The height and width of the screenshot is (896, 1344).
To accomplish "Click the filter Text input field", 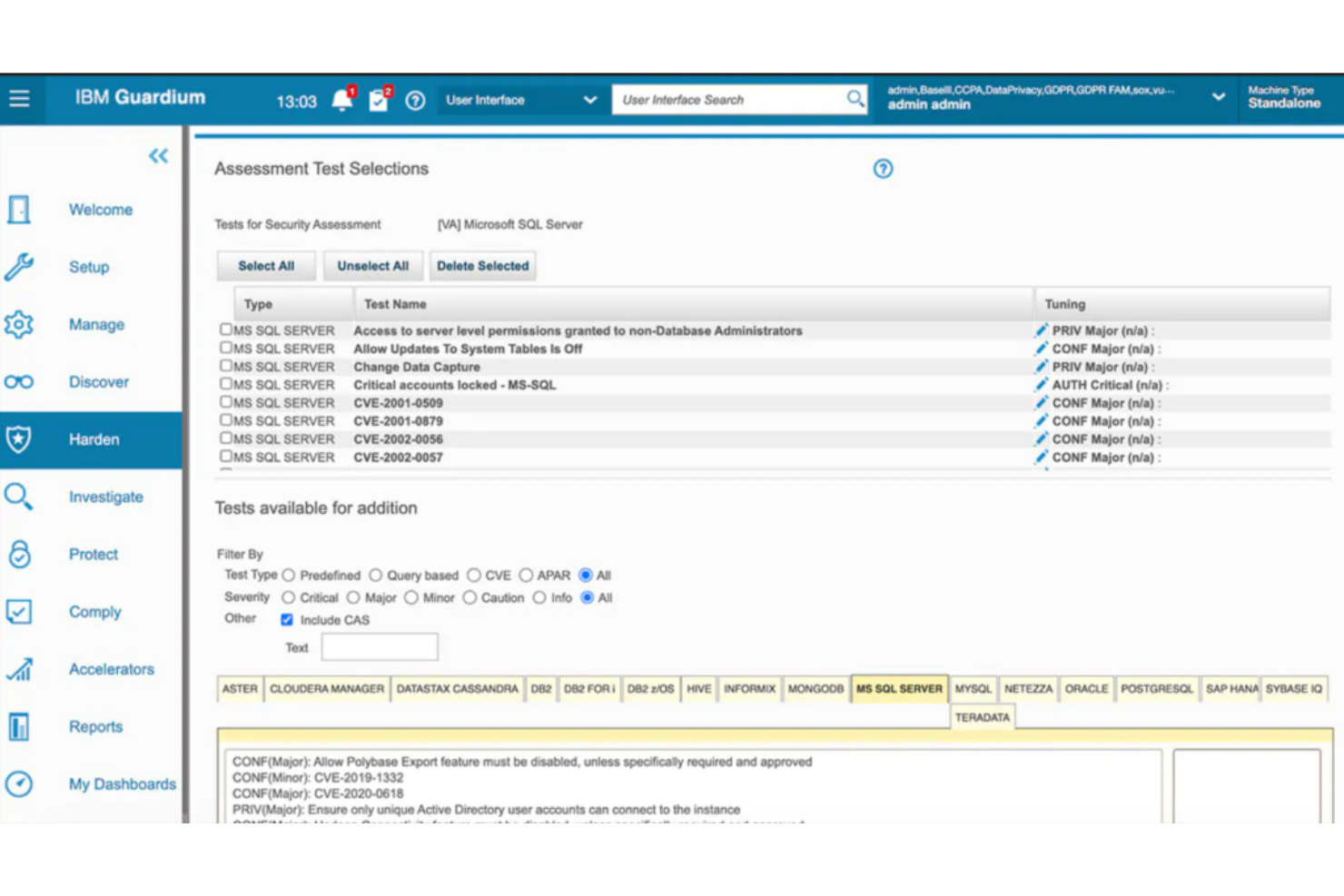I will coord(380,647).
